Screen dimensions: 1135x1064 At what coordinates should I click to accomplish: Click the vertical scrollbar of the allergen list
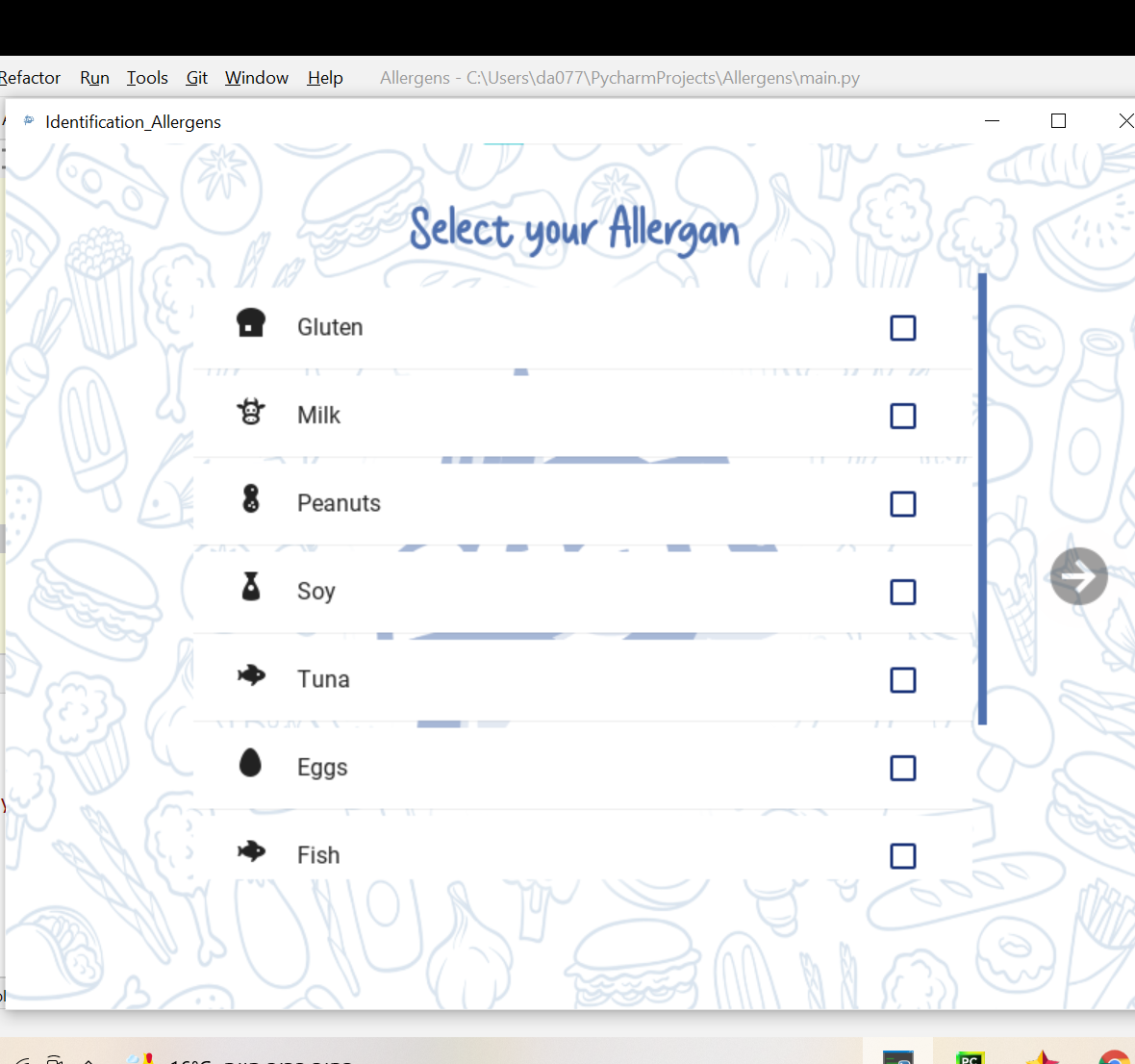point(982,498)
